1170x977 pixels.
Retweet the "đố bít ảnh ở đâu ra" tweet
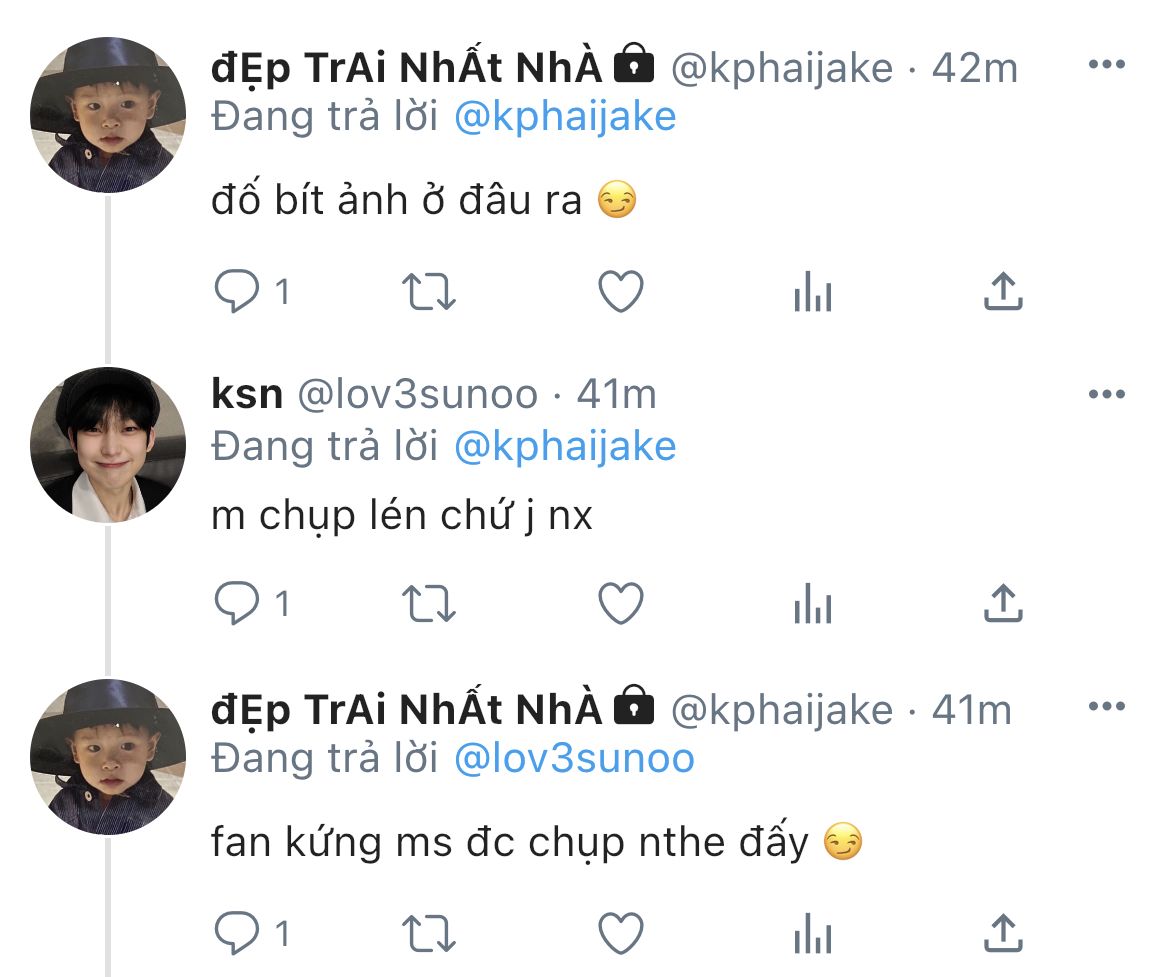428,291
